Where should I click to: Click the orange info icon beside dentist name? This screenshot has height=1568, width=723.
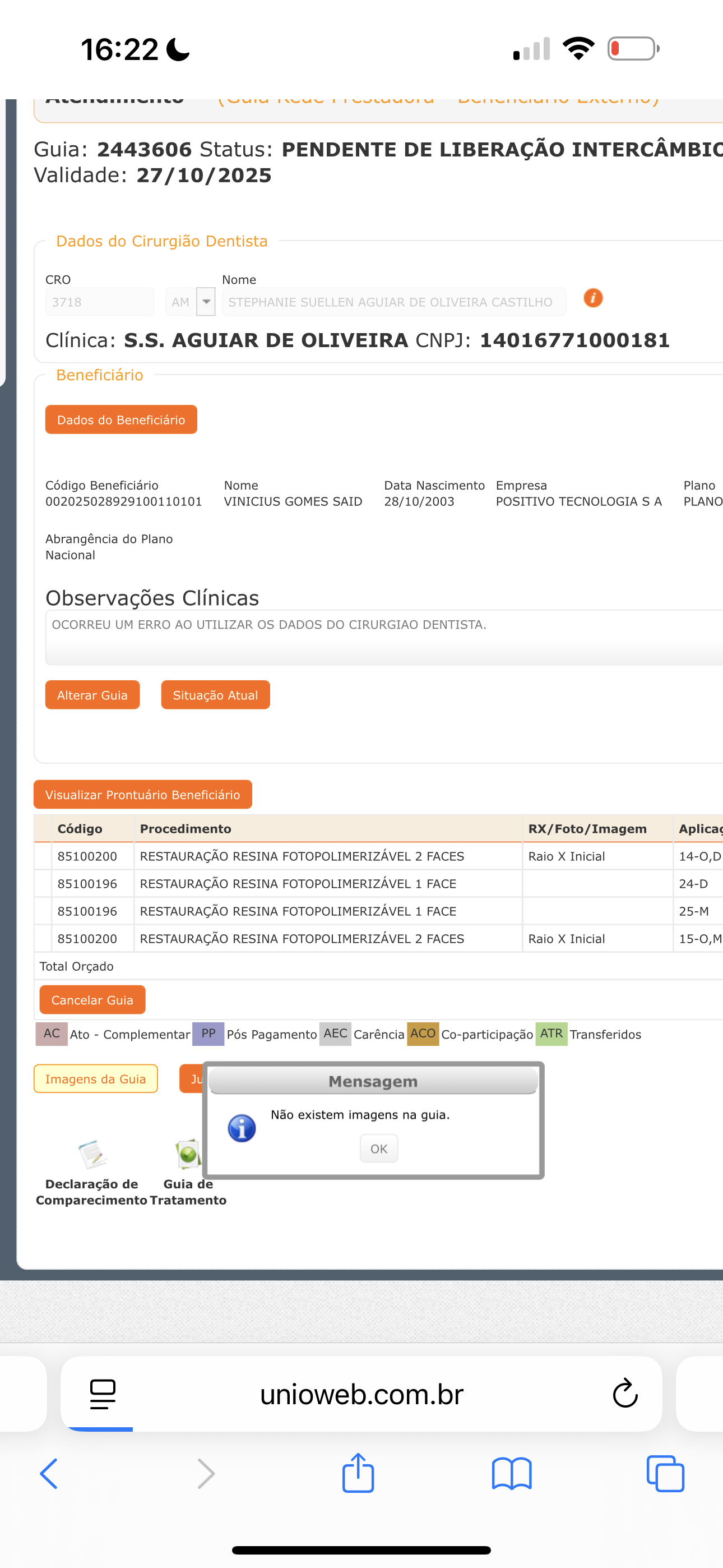tap(593, 298)
